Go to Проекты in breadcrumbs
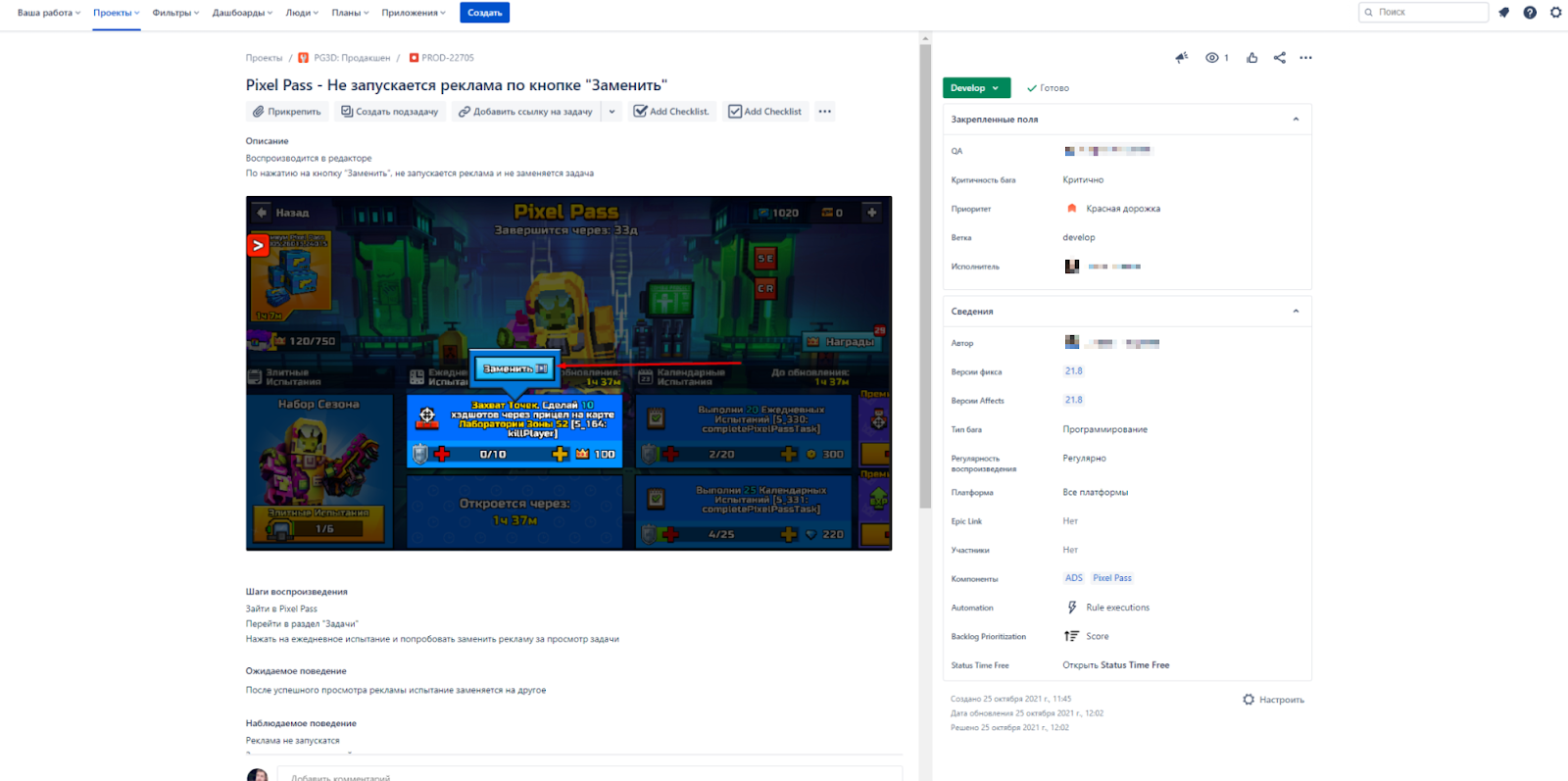The height and width of the screenshot is (781, 1568). (x=264, y=58)
